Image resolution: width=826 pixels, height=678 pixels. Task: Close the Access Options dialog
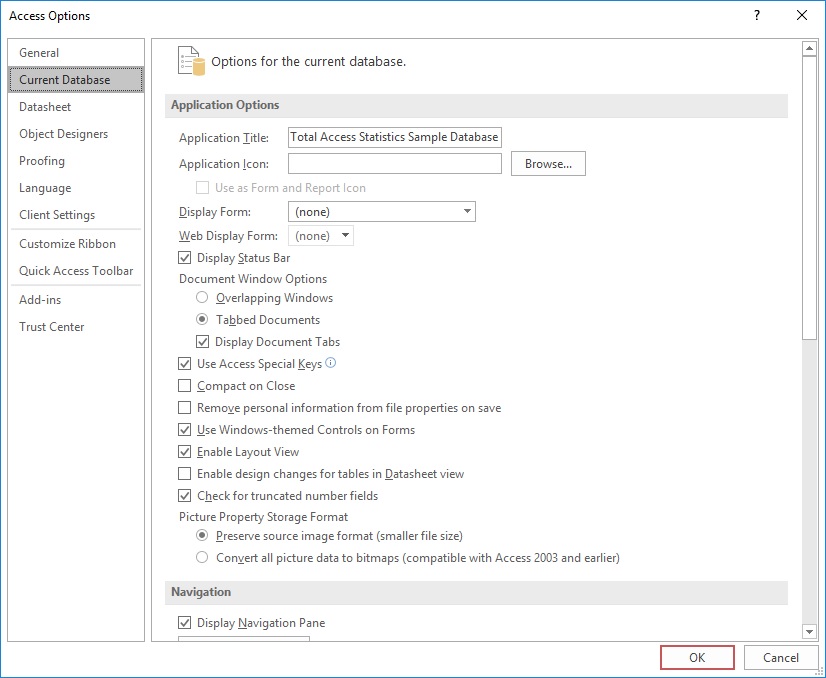click(802, 15)
